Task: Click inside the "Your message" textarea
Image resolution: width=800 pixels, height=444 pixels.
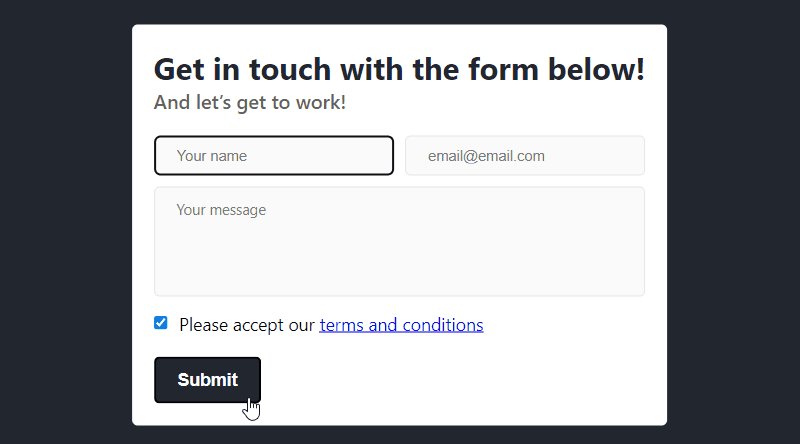Action: click(399, 242)
